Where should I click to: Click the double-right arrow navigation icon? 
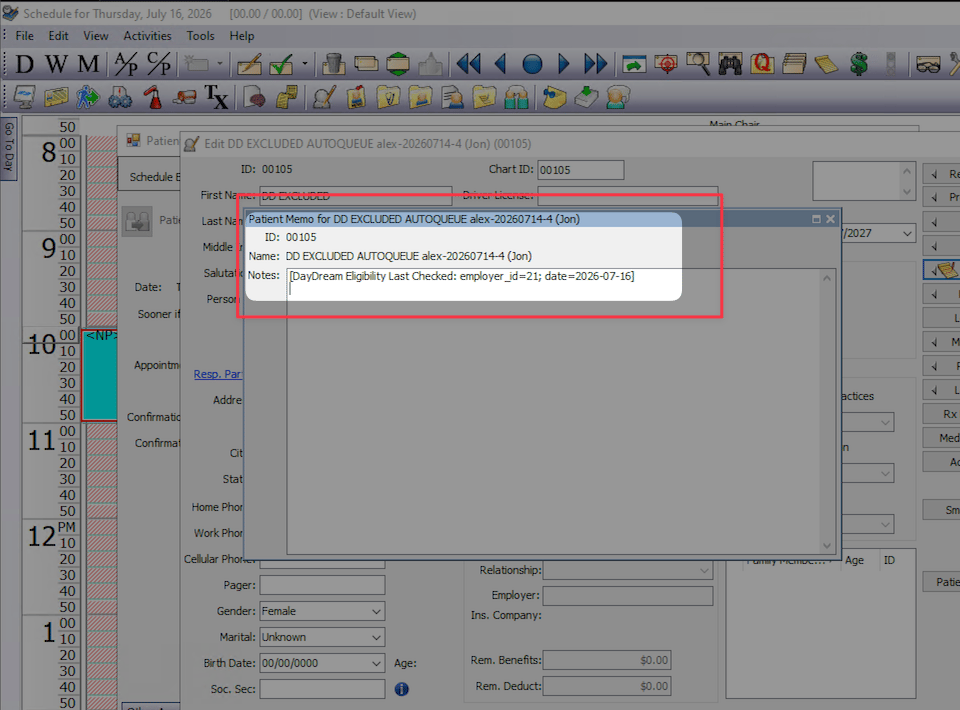pos(595,64)
